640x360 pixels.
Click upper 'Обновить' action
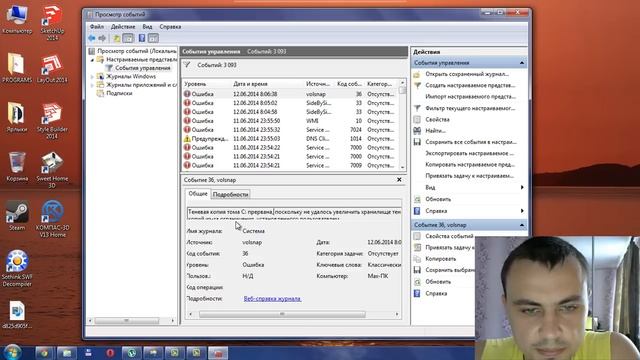[x=438, y=199]
